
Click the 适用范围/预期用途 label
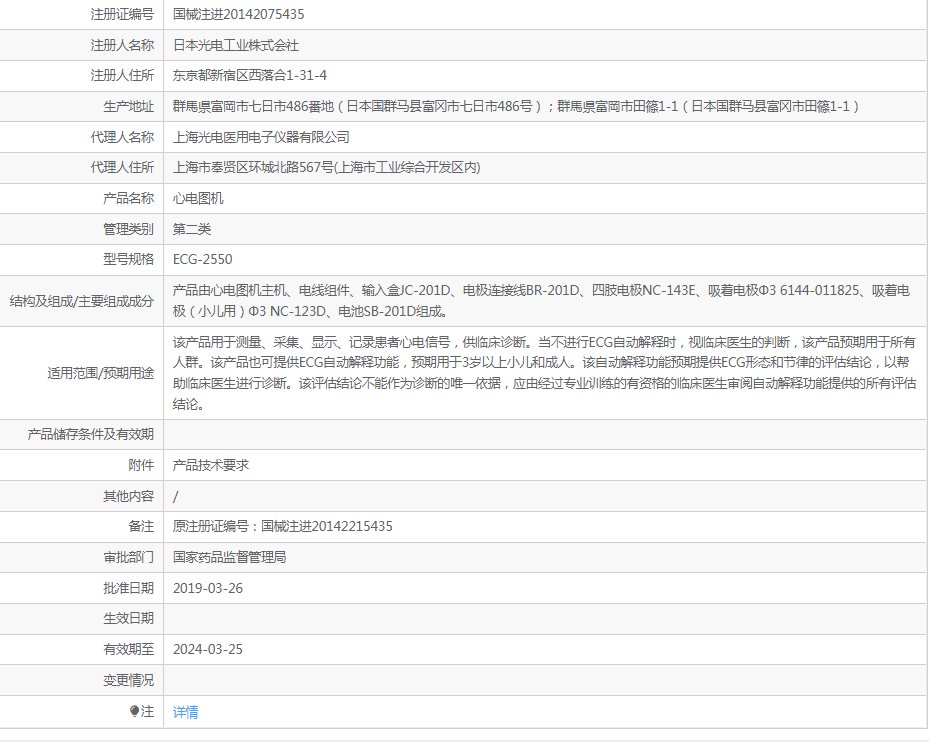[101, 373]
